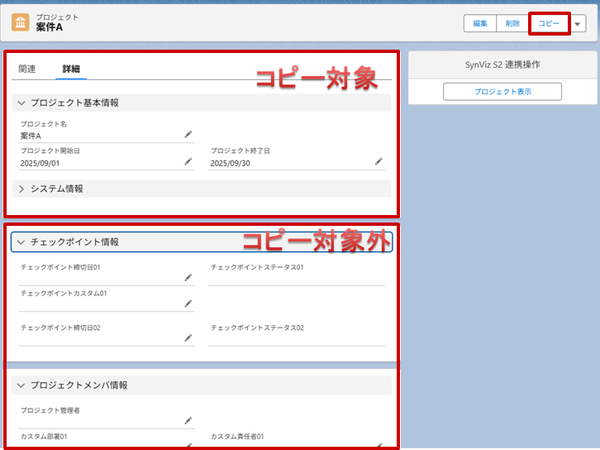
Task: Edit チェックポイントカスタム01 pencil icon
Action: tap(188, 303)
